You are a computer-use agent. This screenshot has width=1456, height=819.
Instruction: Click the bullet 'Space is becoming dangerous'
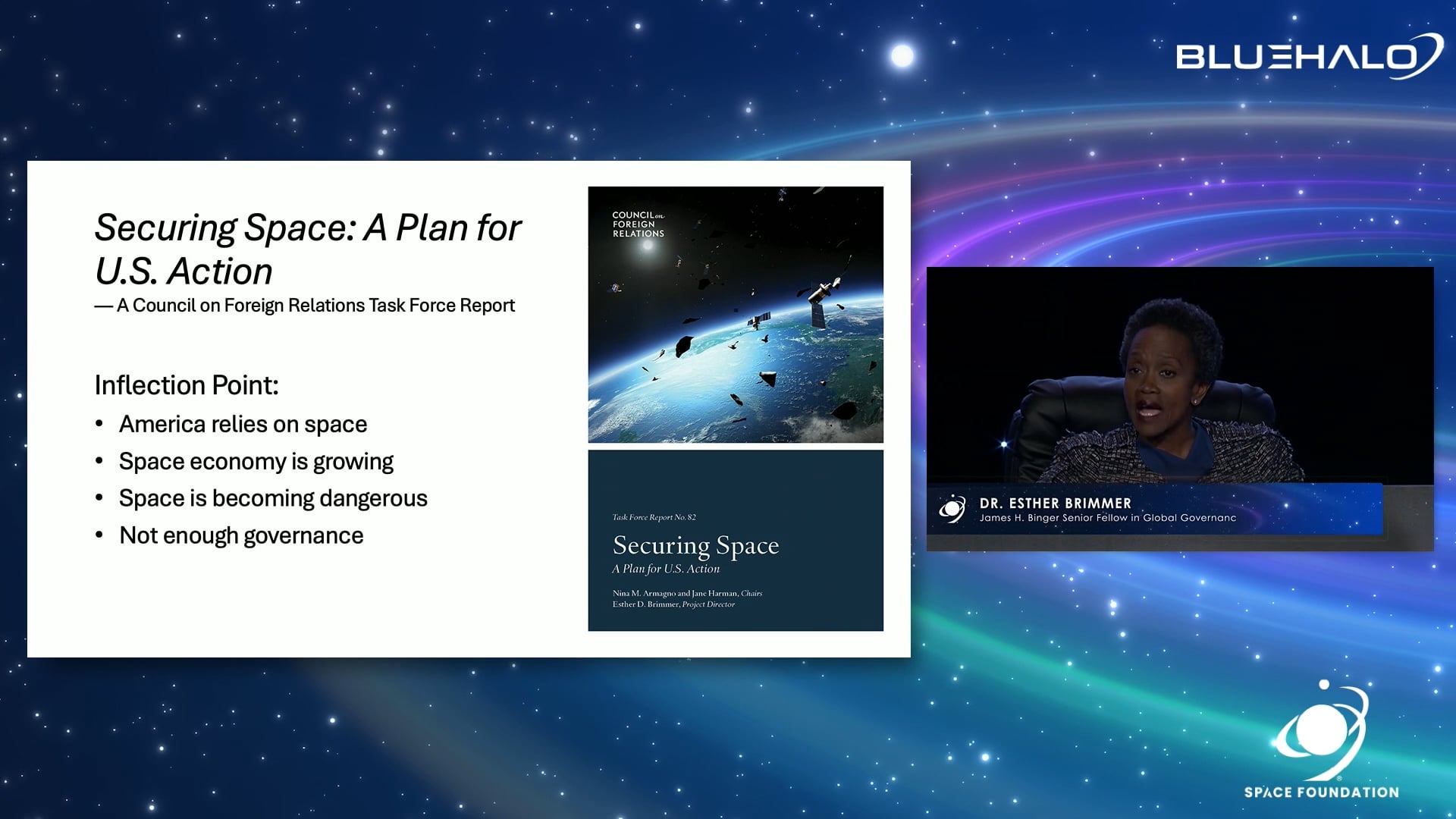[x=273, y=498]
